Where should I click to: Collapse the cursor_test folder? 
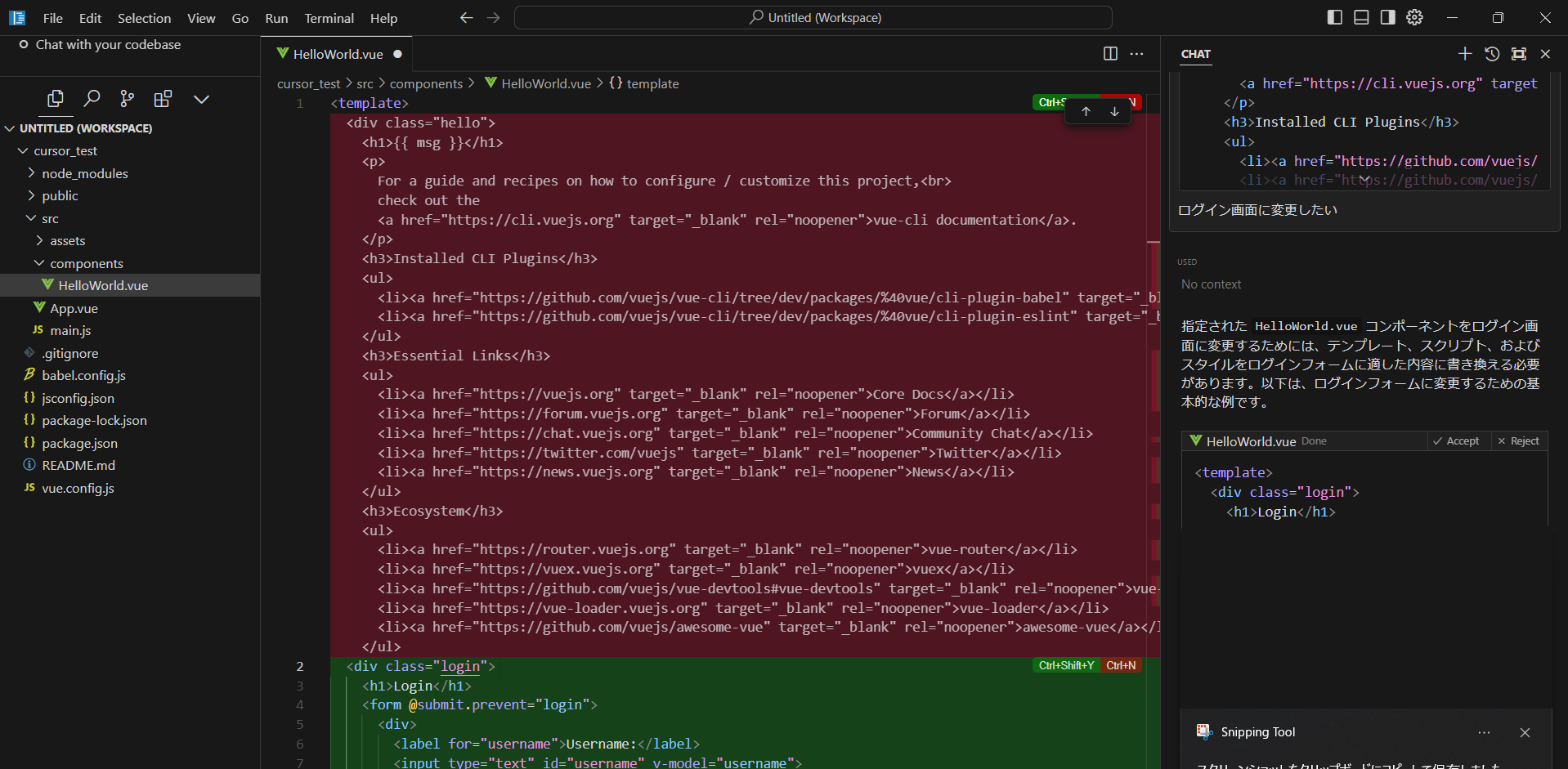pyautogui.click(x=23, y=150)
